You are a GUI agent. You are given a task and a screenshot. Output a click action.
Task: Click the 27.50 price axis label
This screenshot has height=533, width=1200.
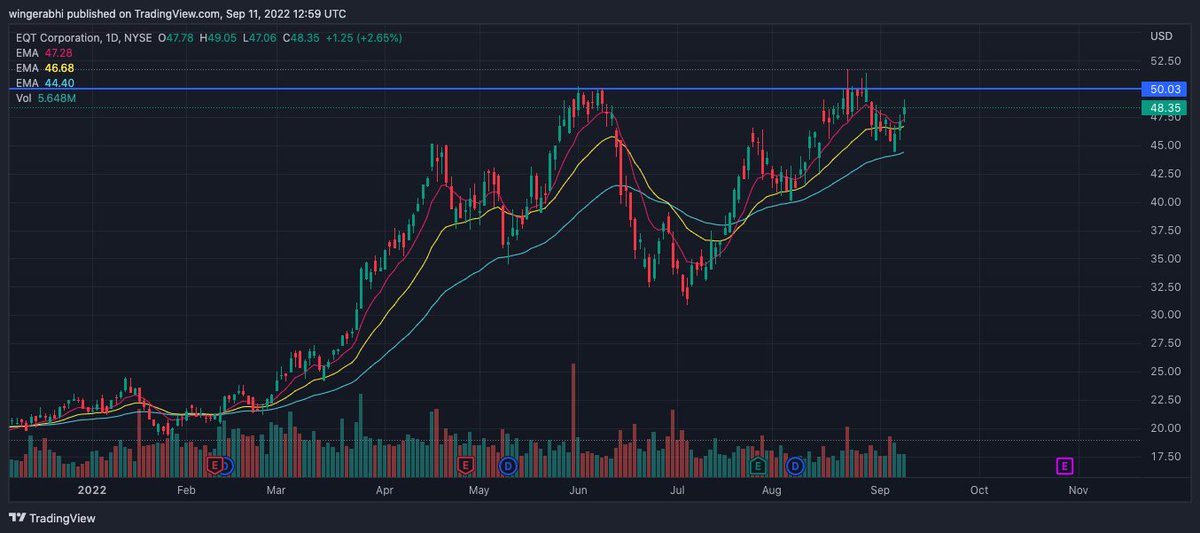pos(1164,344)
